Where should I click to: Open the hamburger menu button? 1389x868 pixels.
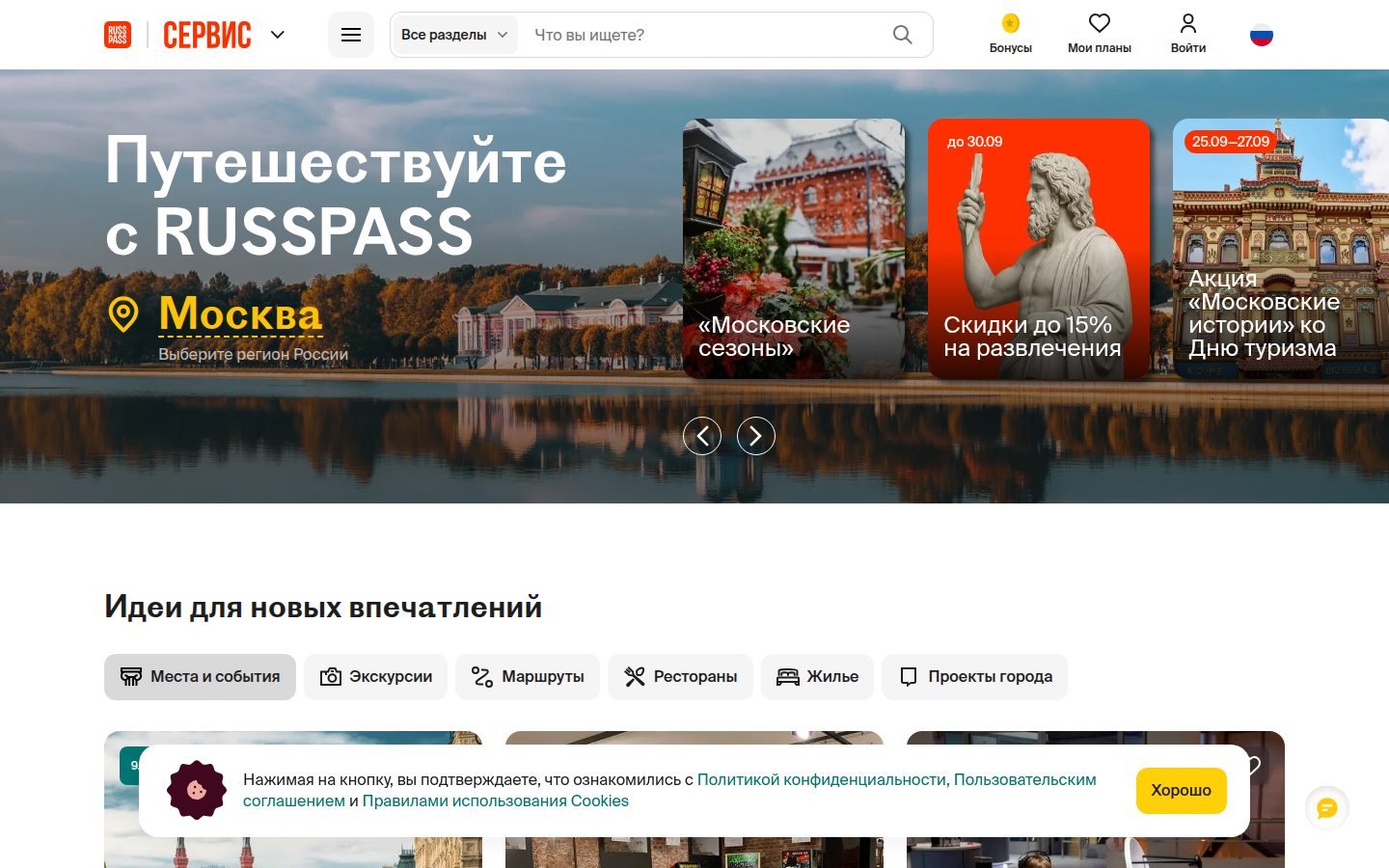(x=351, y=35)
